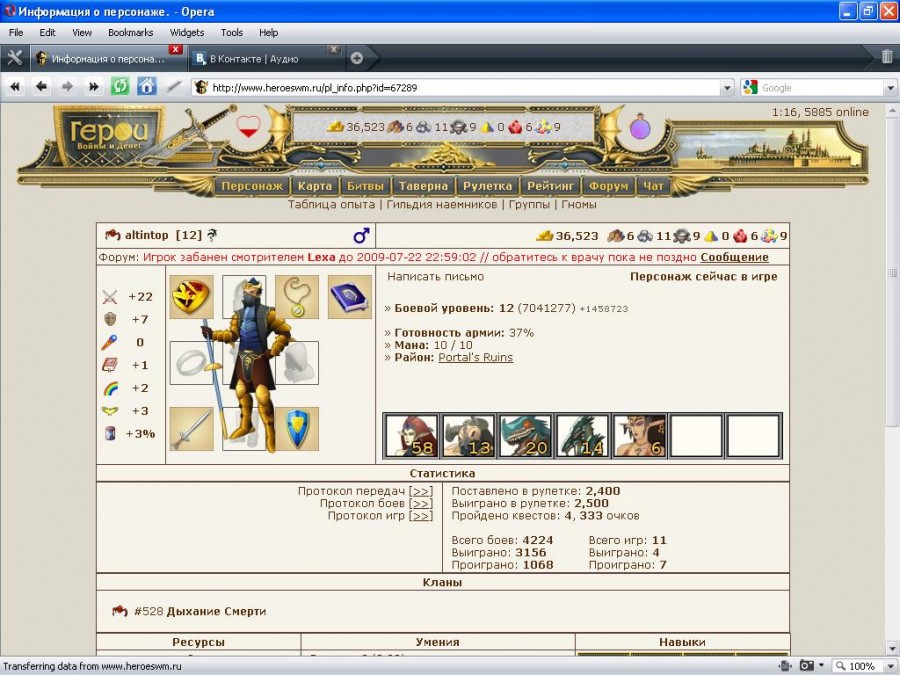Click the silver ring item slot
Image resolution: width=900 pixels, height=675 pixels.
pyautogui.click(x=191, y=363)
